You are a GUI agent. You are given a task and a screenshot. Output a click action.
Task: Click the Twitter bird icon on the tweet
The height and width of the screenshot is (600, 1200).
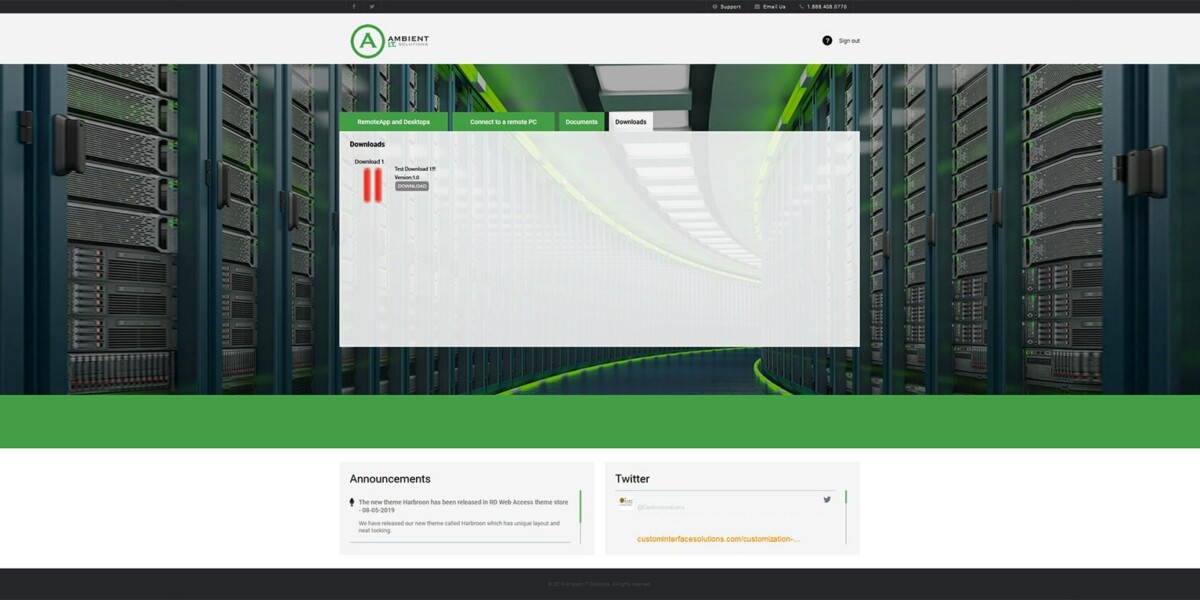(x=827, y=499)
